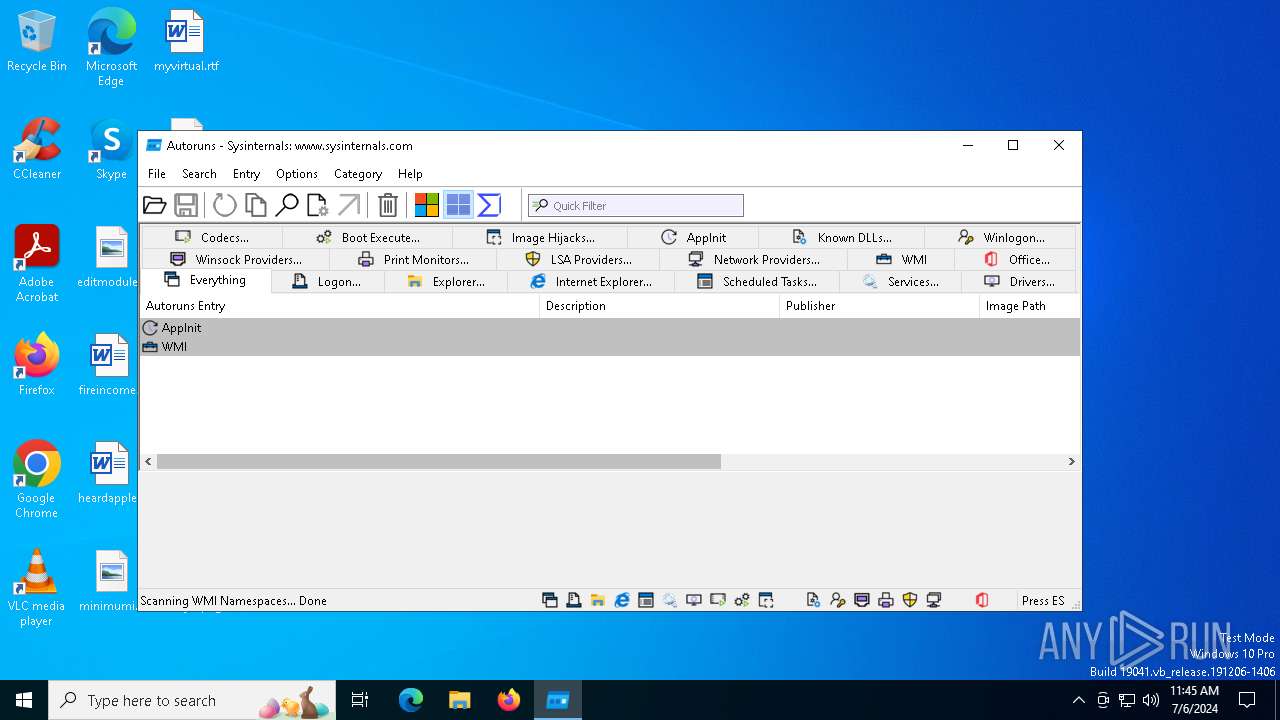Sort by Publisher column header

point(879,306)
